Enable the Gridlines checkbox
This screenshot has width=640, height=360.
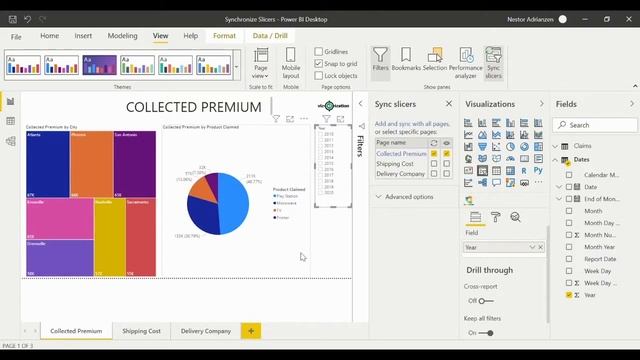(x=319, y=51)
